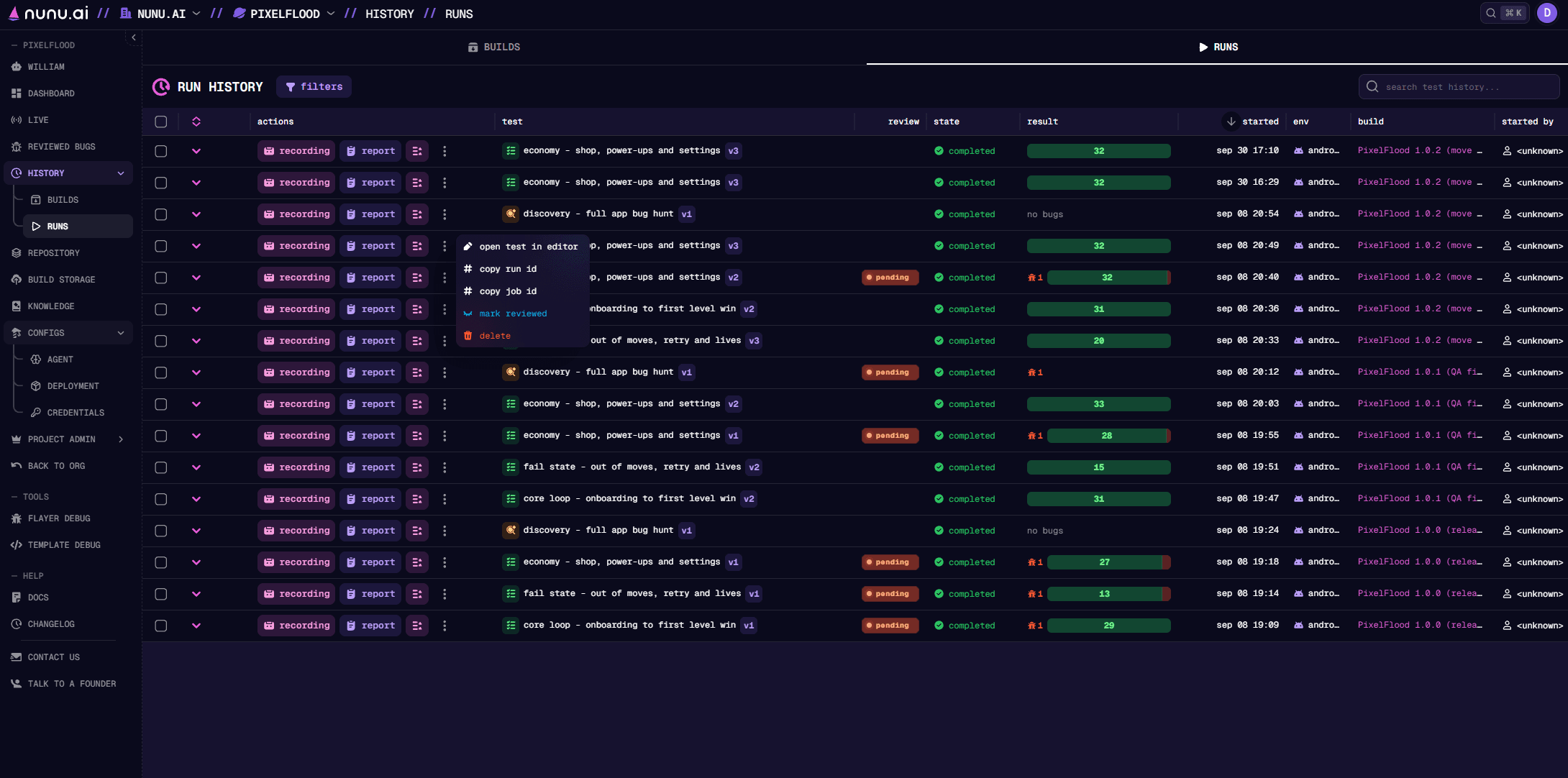Check the row started sep 08 19:24
Image resolution: width=1568 pixels, height=778 pixels.
tap(161, 531)
